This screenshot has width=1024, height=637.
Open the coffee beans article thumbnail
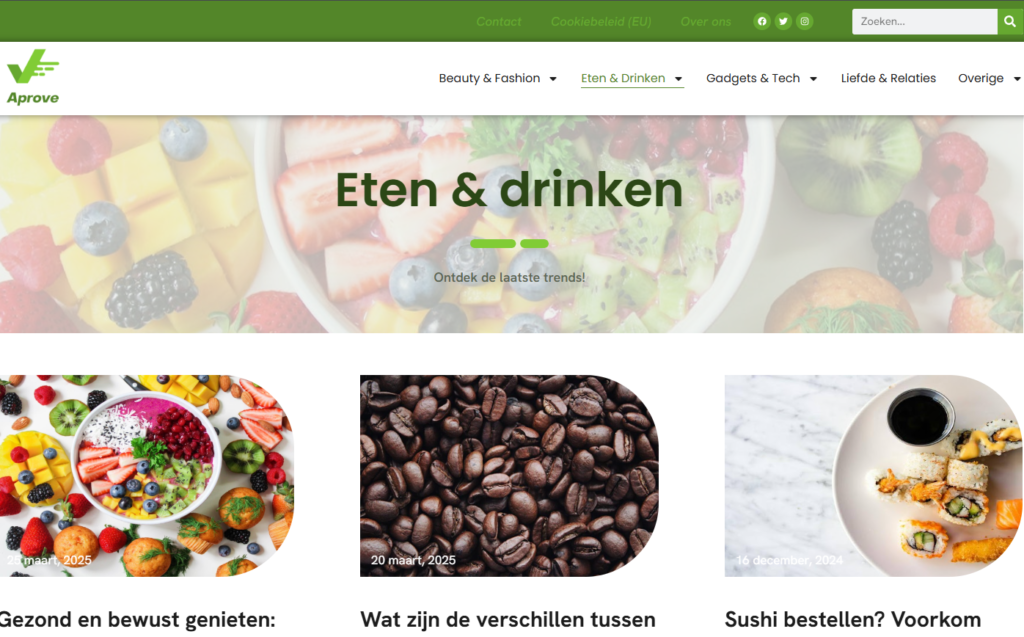509,476
